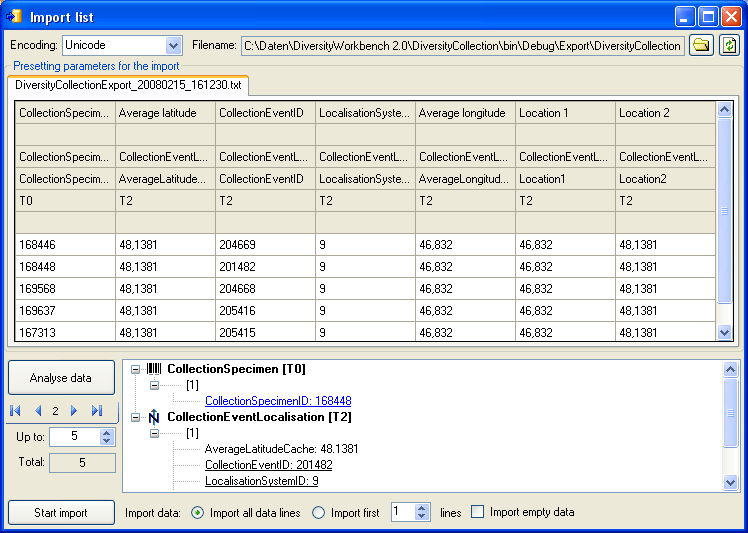Image resolution: width=748 pixels, height=533 pixels.
Task: Click the Location 1 column header
Action: tap(565, 113)
